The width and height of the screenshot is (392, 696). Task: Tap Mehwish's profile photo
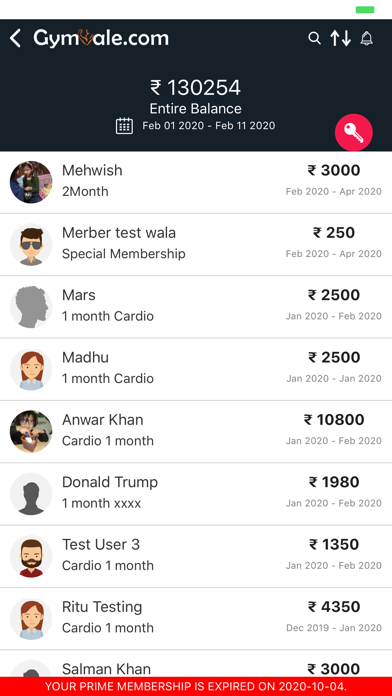click(31, 182)
